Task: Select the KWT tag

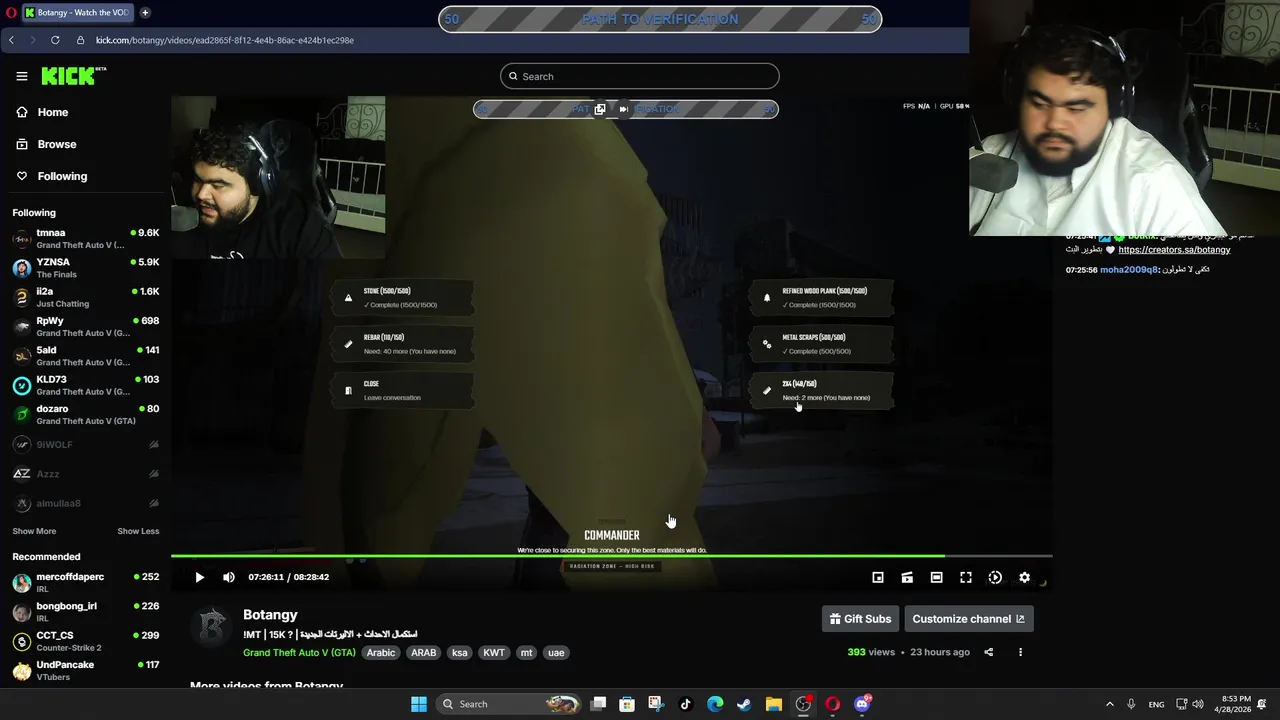Action: pos(494,653)
